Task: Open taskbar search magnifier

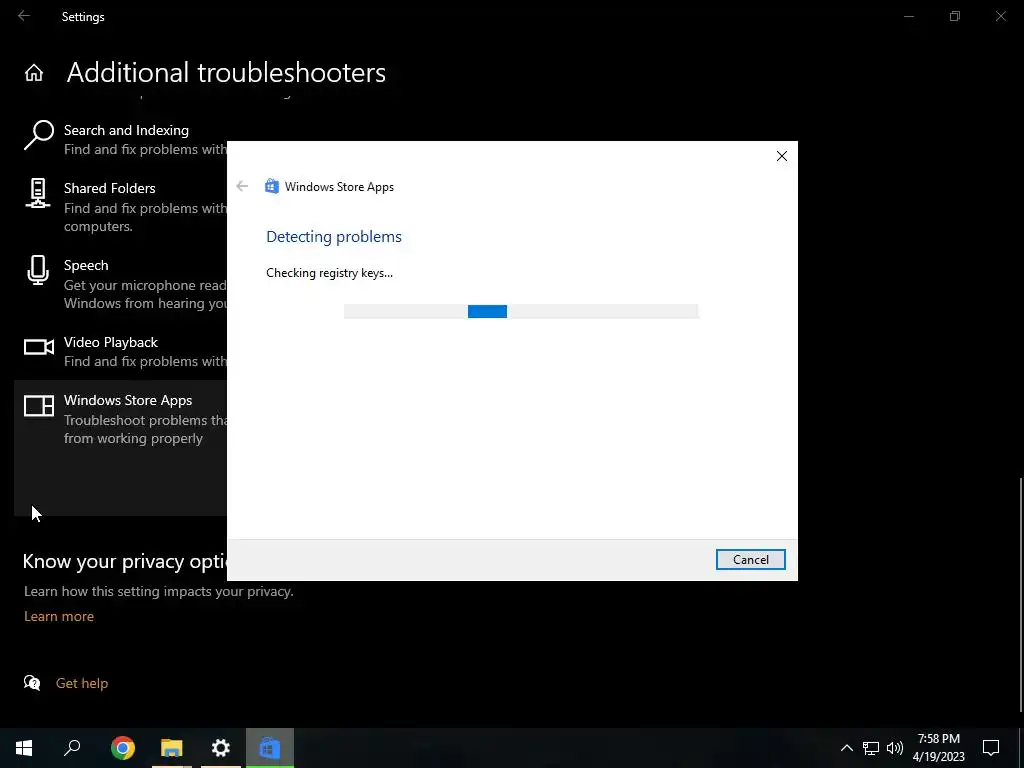Action: pos(72,748)
